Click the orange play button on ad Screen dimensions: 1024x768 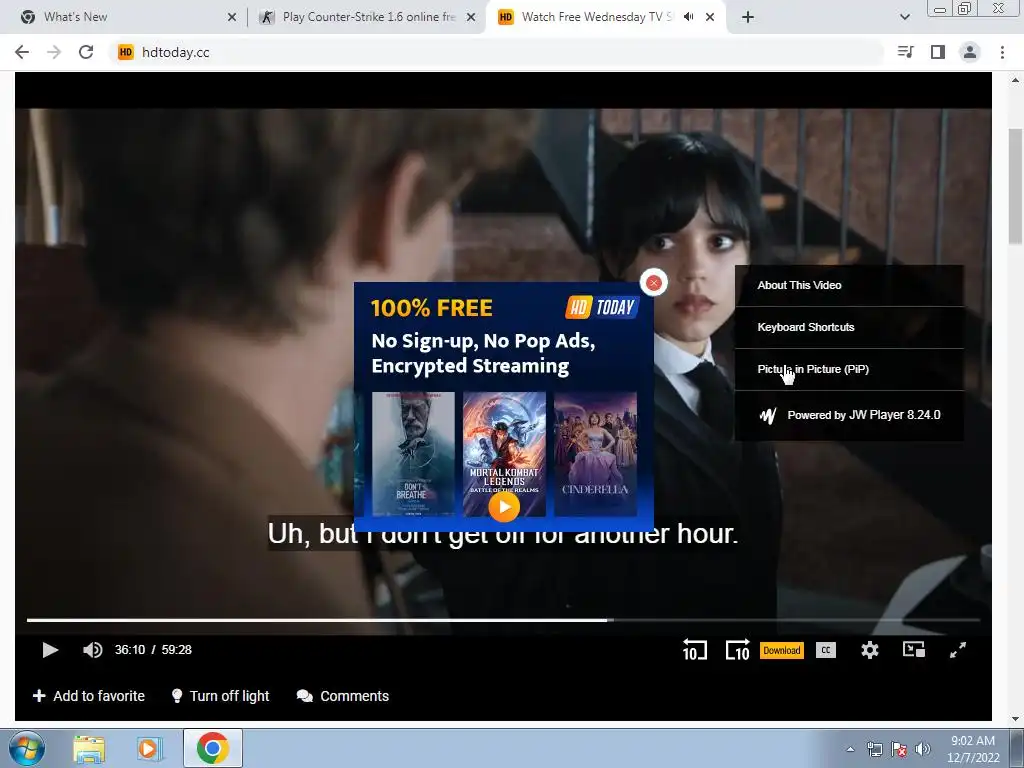pos(504,507)
